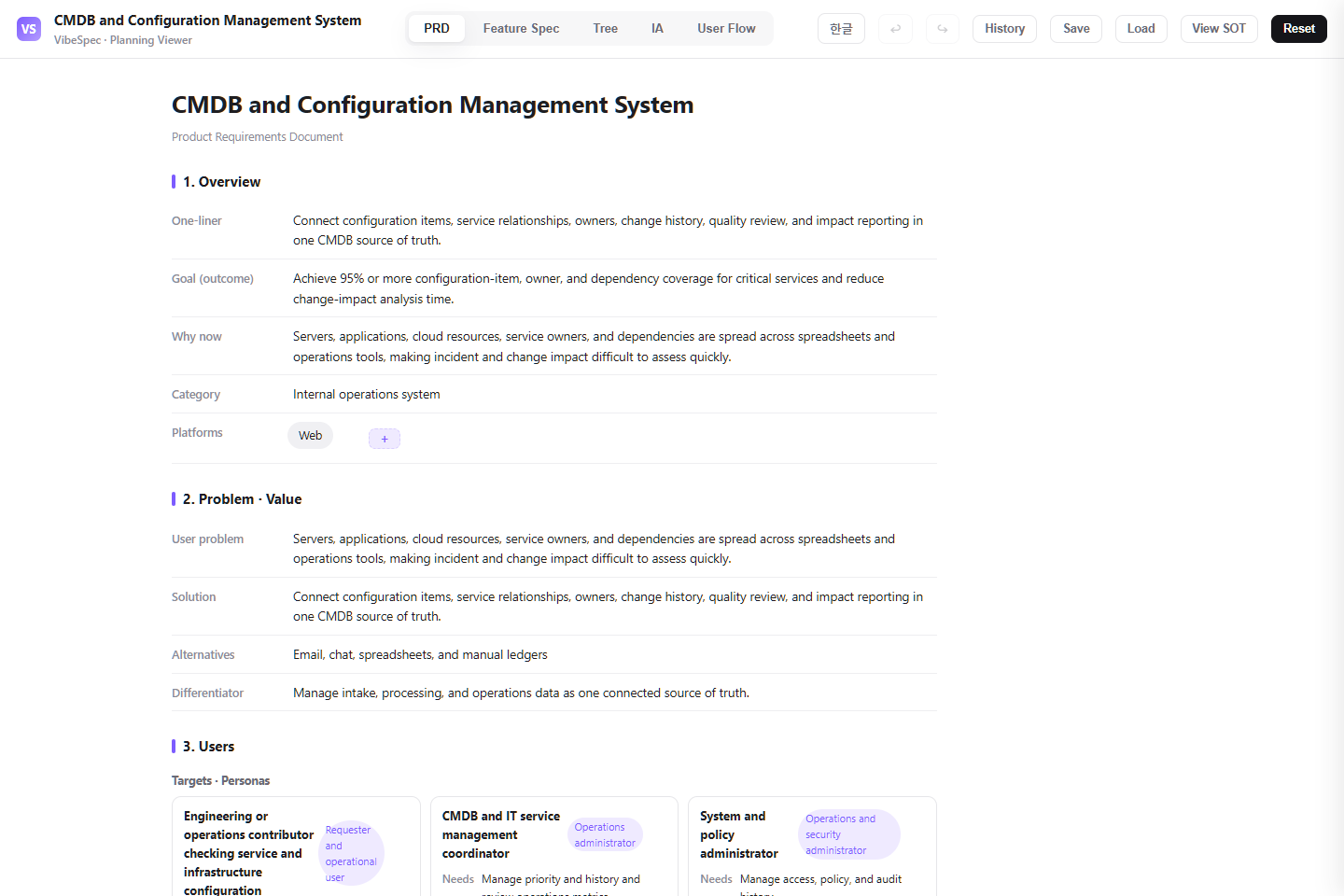Click the Solution description text
Screen dimensions: 1344x896
tap(608, 607)
